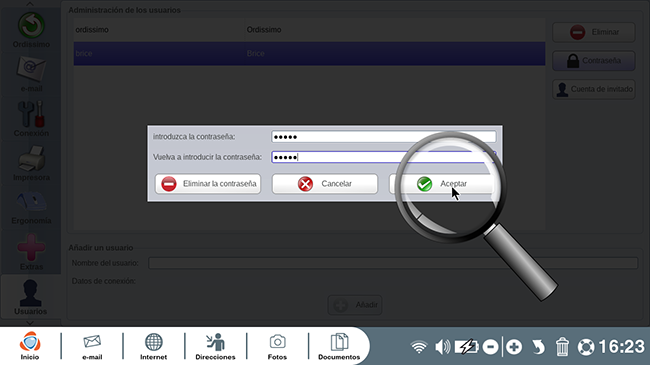650x365 pixels.
Task: Expand sidebar using the down chevron
Action: tap(30, 322)
